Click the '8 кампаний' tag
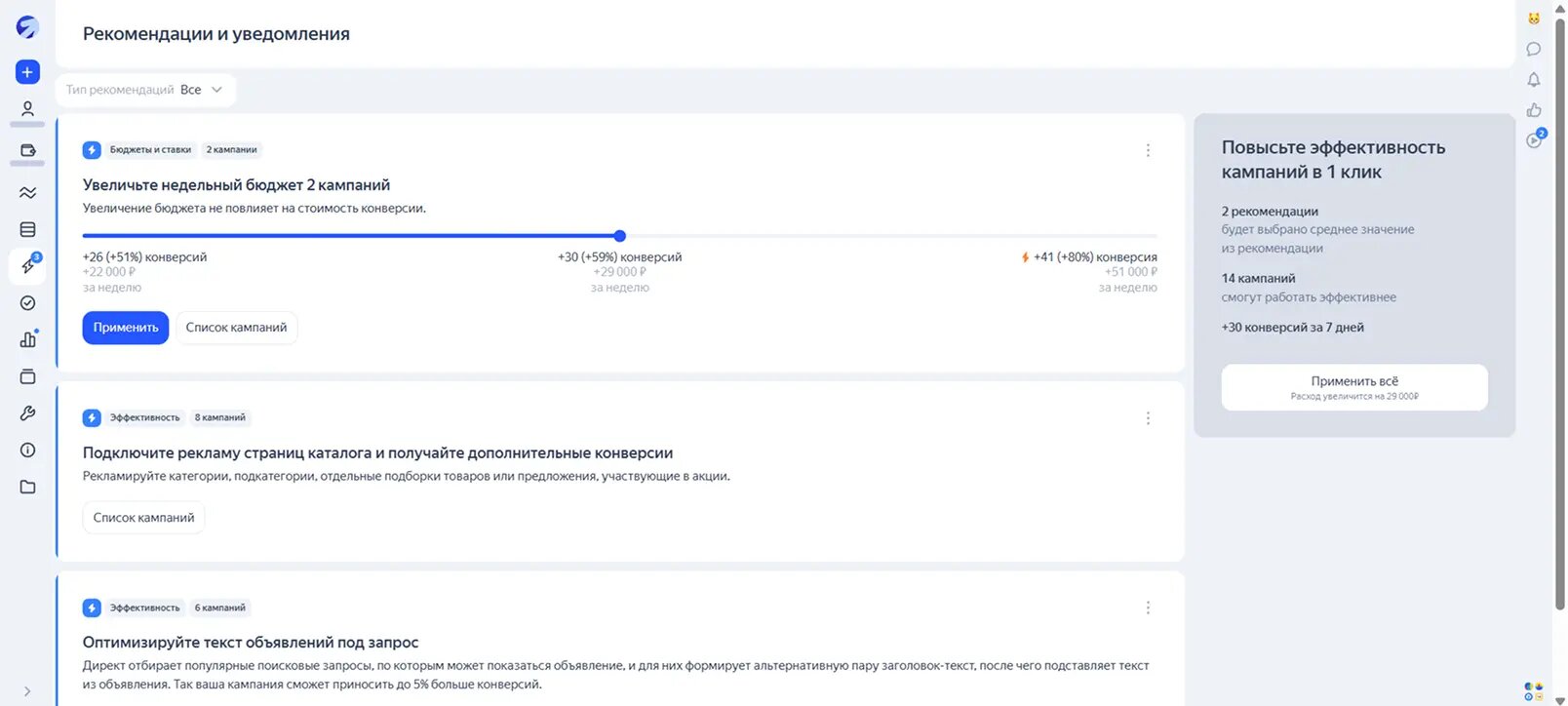Image resolution: width=1568 pixels, height=706 pixels. pos(220,418)
